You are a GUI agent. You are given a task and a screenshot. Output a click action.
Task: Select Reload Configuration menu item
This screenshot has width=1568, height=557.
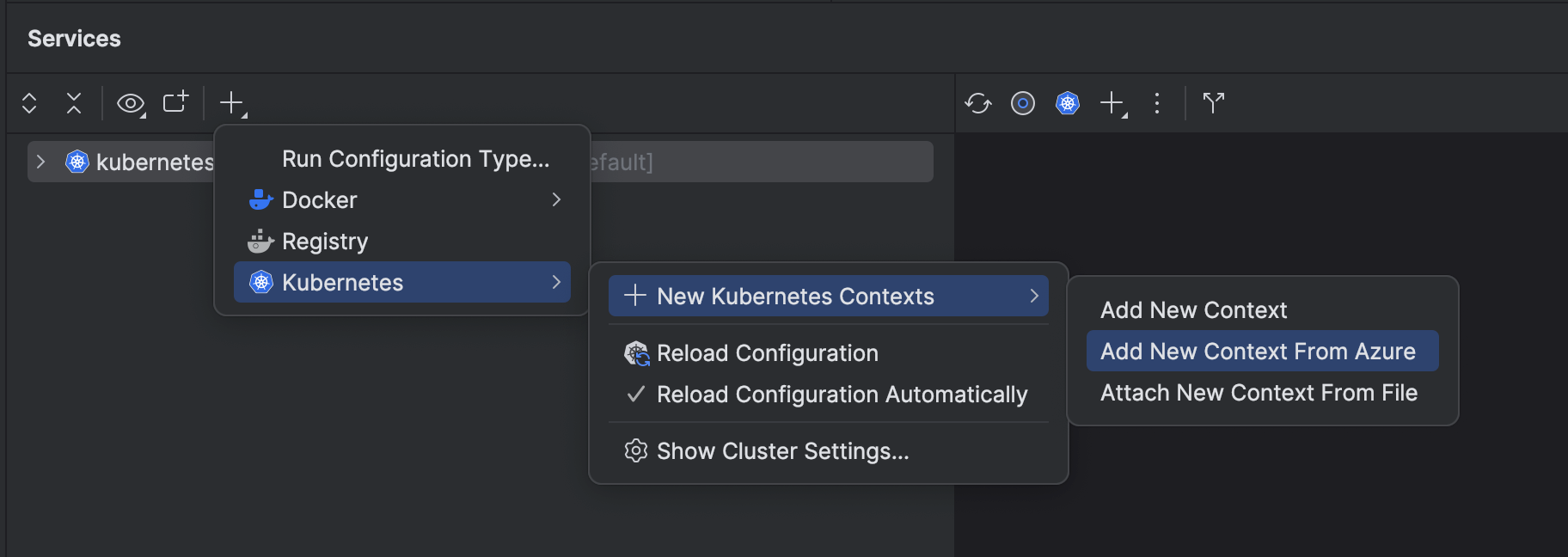click(829, 353)
